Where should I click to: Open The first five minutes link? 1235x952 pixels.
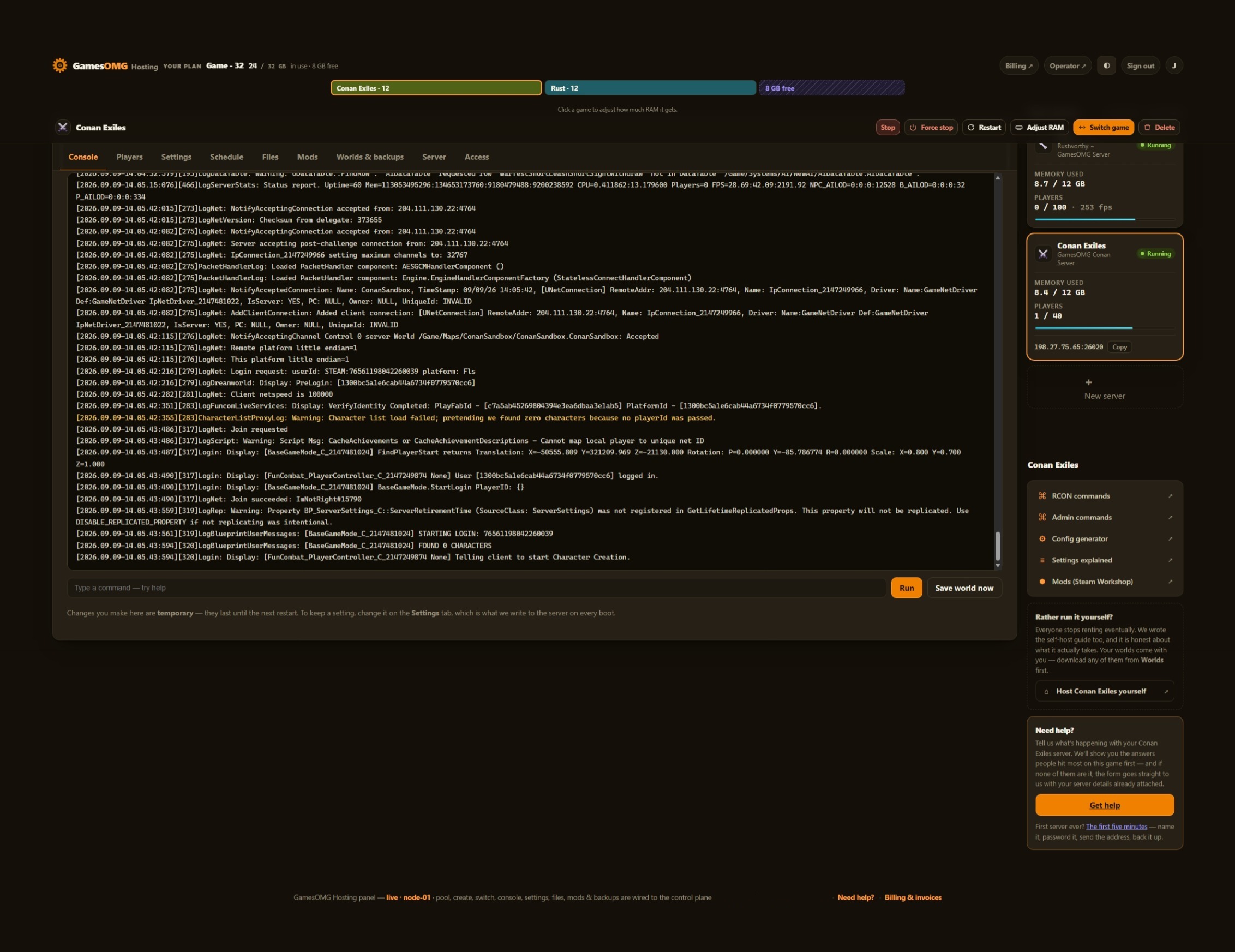[1116, 827]
